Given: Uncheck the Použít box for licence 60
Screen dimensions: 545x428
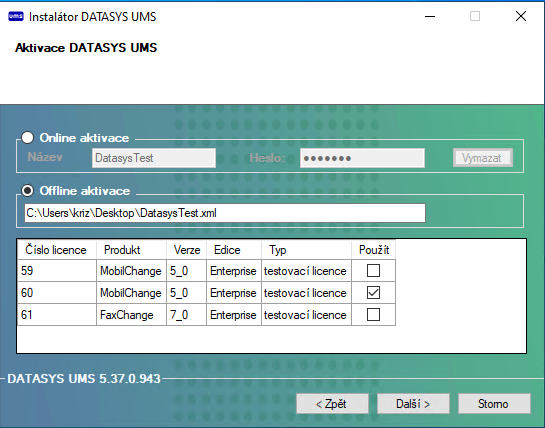Looking at the screenshot, I should 373,292.
